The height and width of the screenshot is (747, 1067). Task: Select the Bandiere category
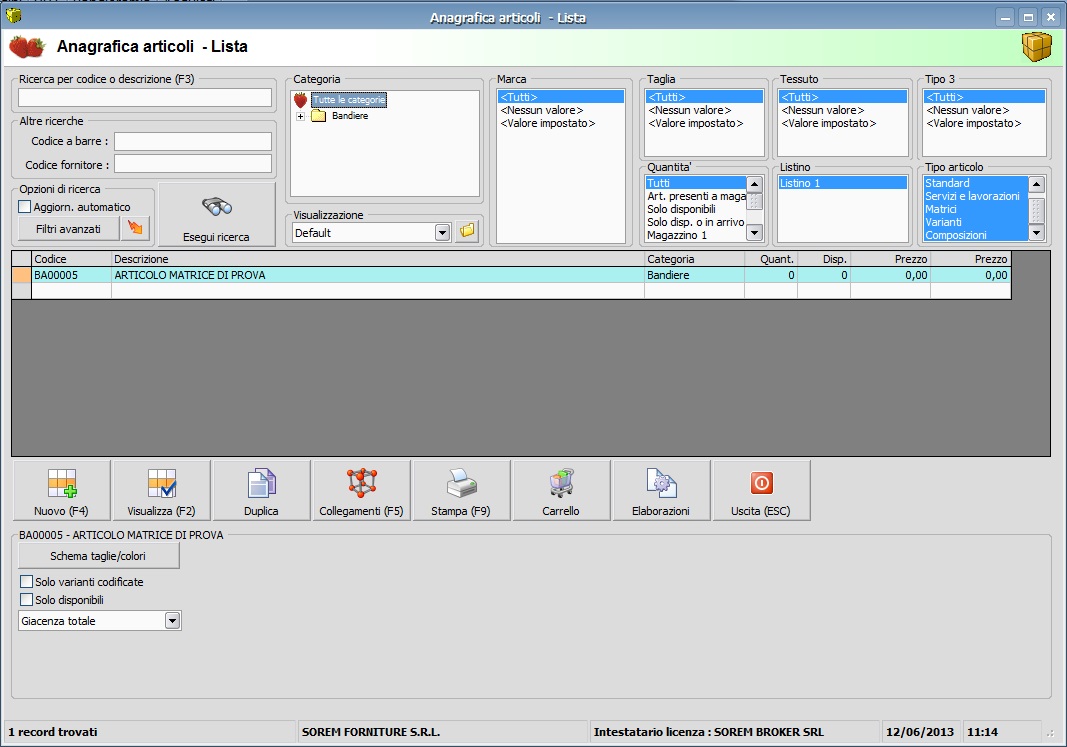350,116
